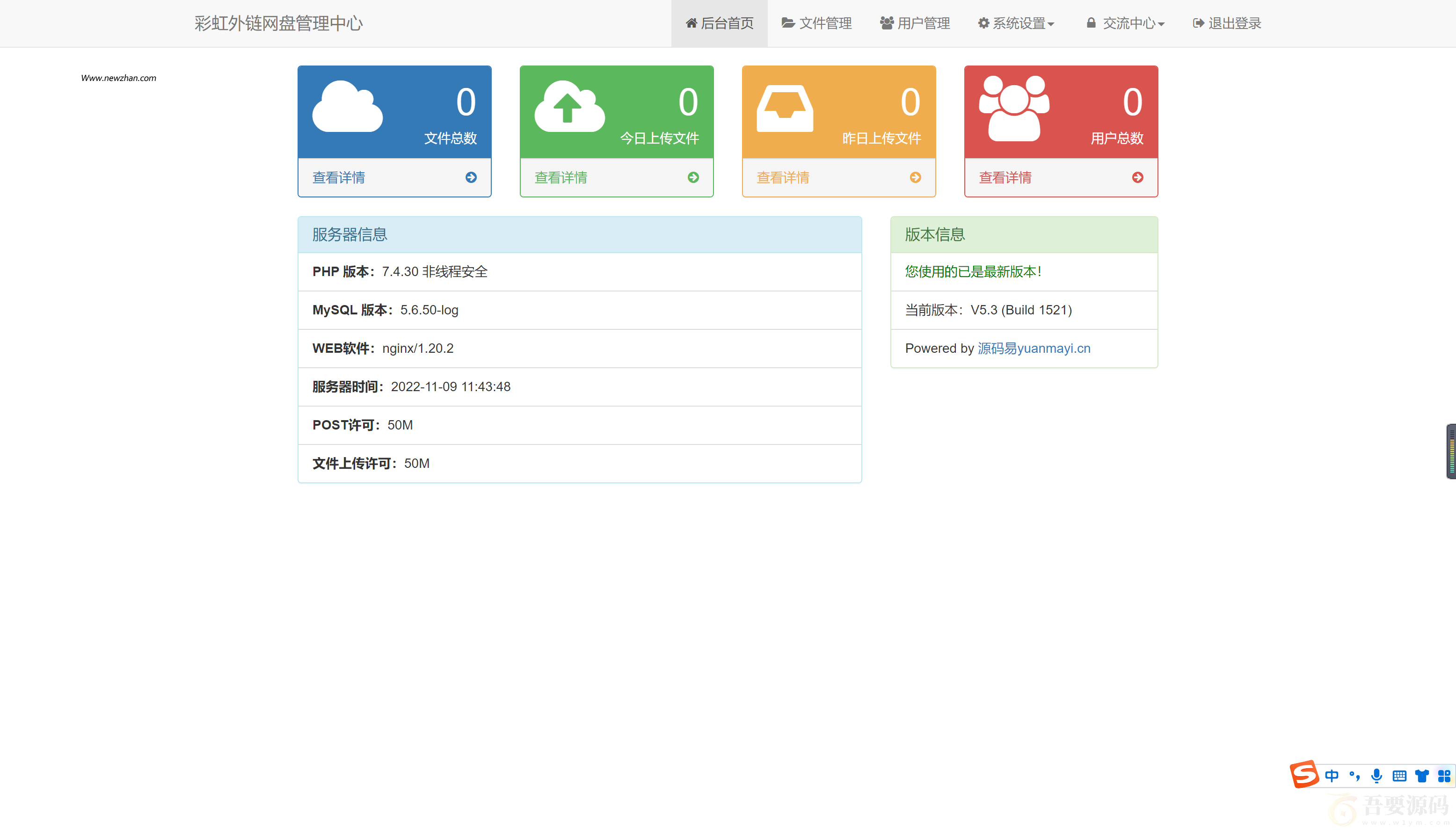Open 查看详情 under 用户总数

[x=1005, y=178]
